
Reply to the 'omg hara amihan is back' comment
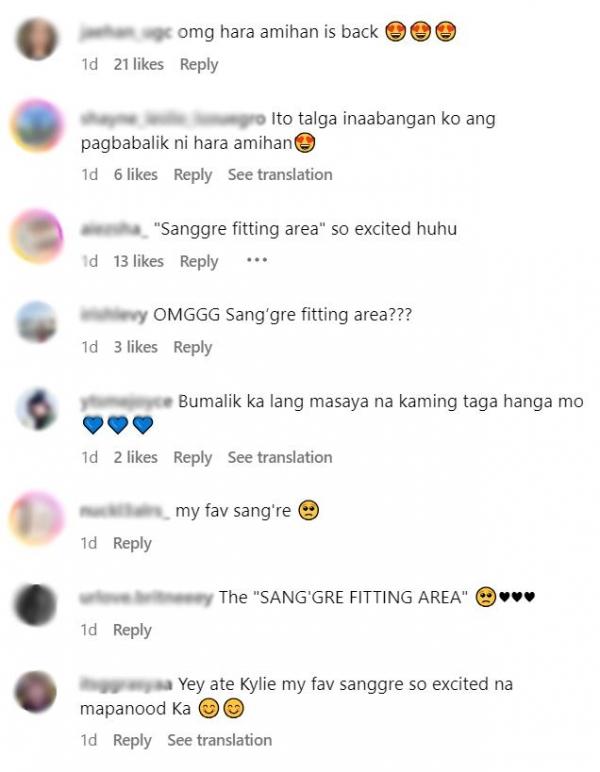pos(199,64)
